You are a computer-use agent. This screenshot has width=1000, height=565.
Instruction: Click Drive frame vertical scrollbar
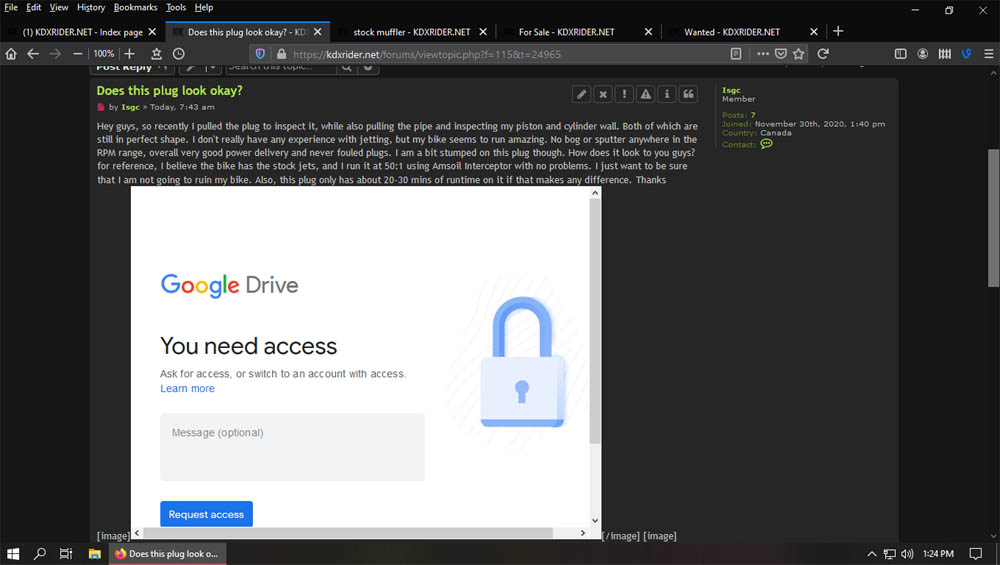point(594,321)
